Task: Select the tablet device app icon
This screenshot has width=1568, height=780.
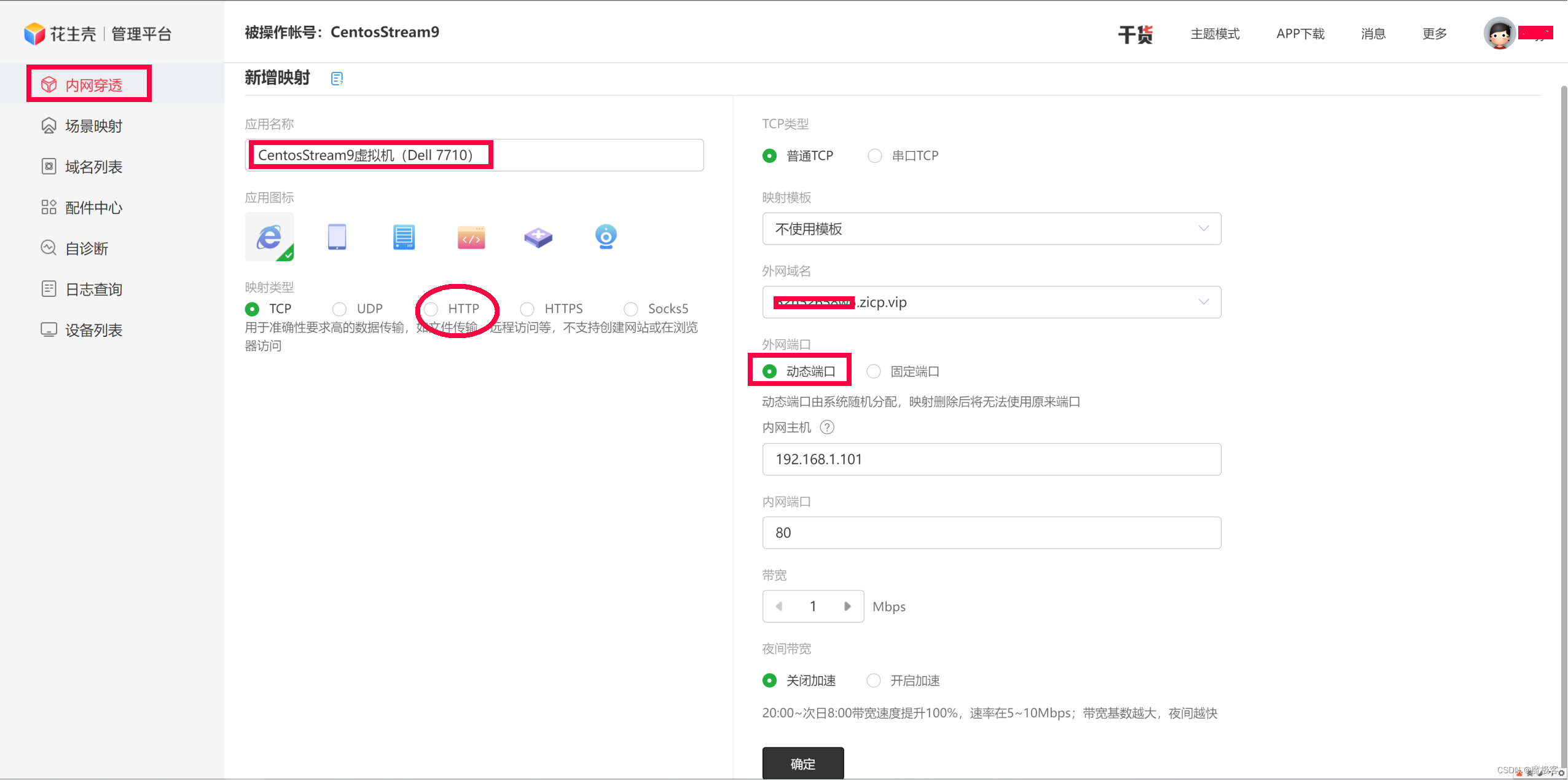Action: 337,237
